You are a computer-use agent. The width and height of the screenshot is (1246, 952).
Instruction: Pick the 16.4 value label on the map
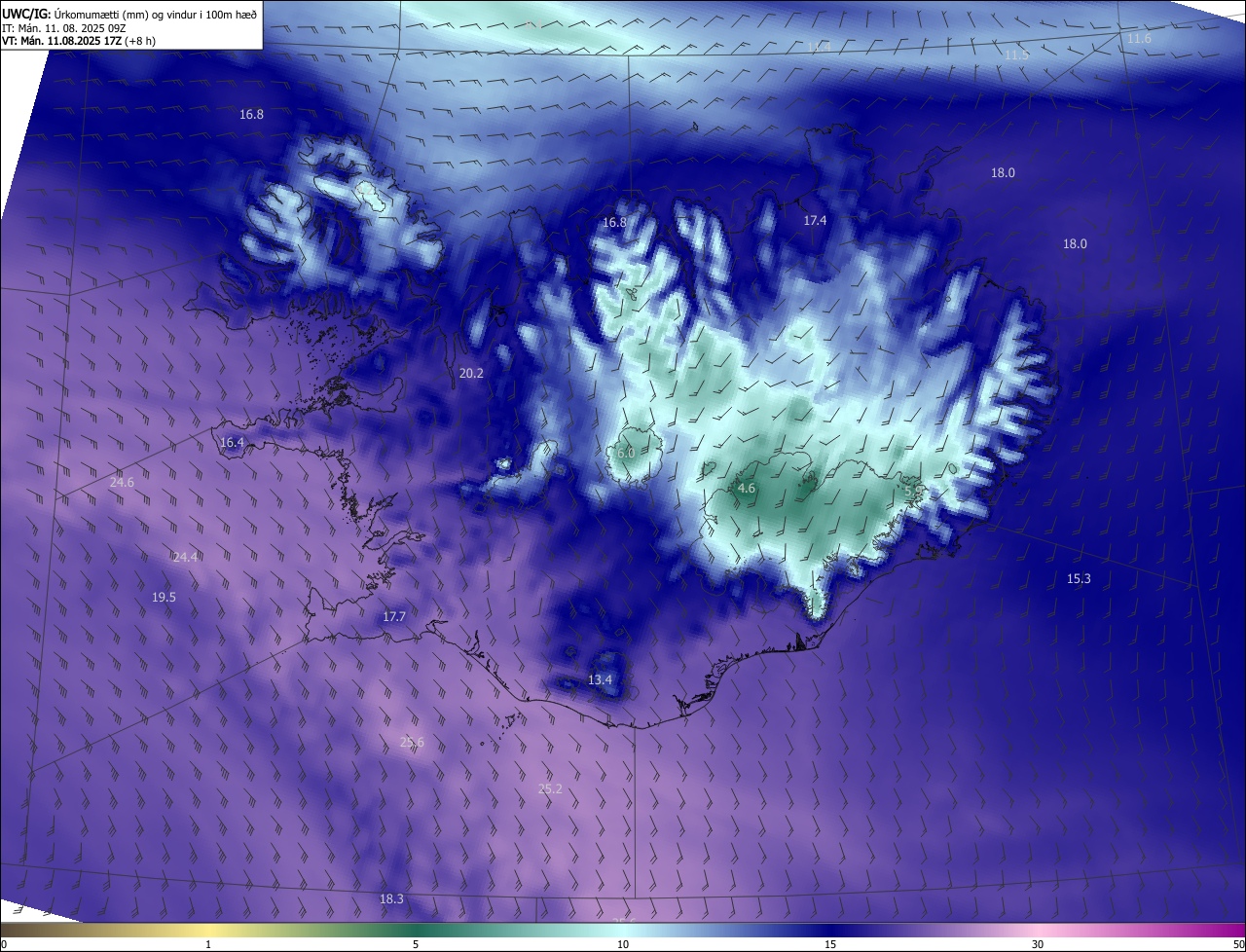click(x=232, y=442)
